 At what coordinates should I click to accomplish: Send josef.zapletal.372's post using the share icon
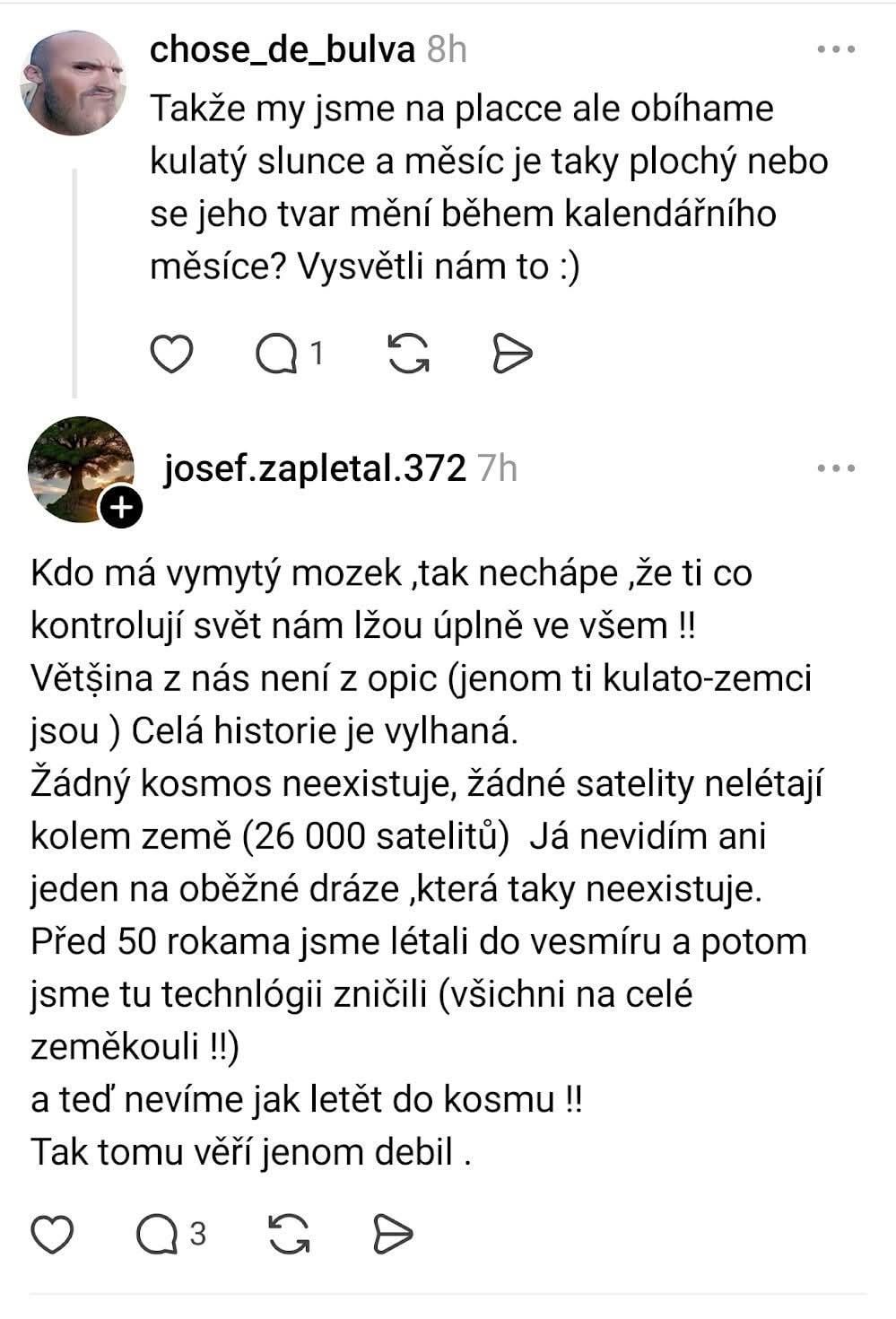pos(393,1235)
